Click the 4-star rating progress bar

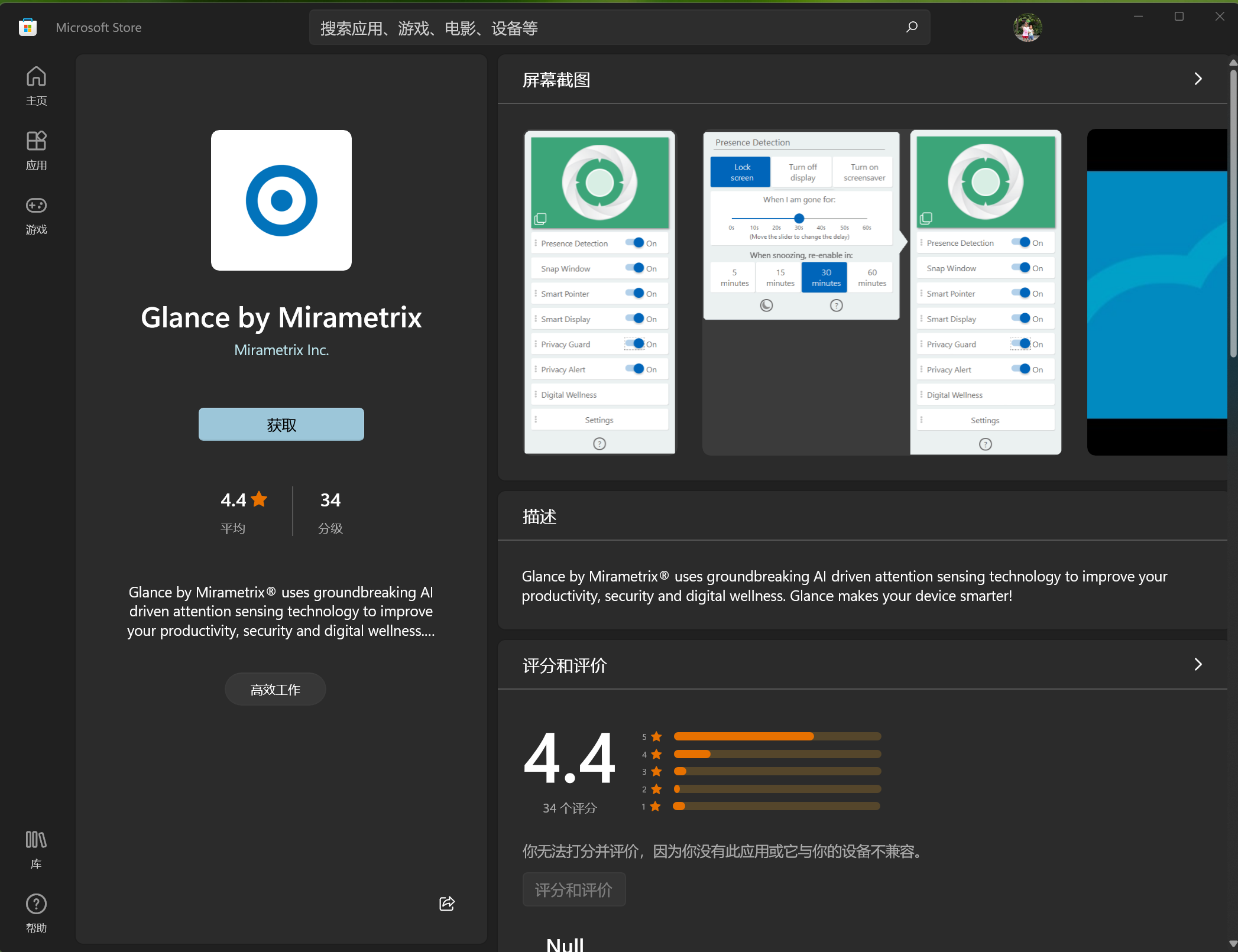tap(777, 754)
